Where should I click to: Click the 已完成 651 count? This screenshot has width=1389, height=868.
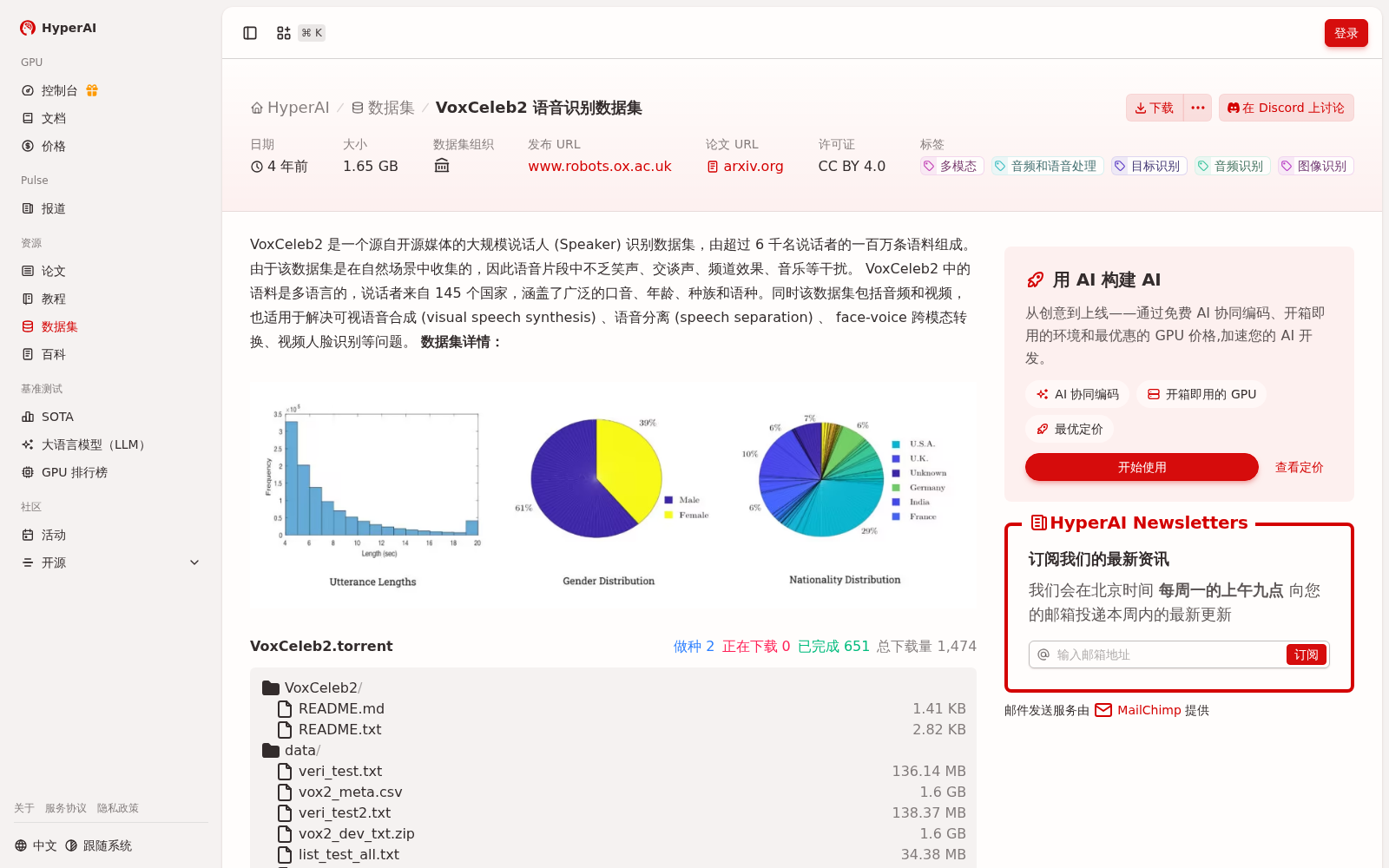(x=833, y=646)
